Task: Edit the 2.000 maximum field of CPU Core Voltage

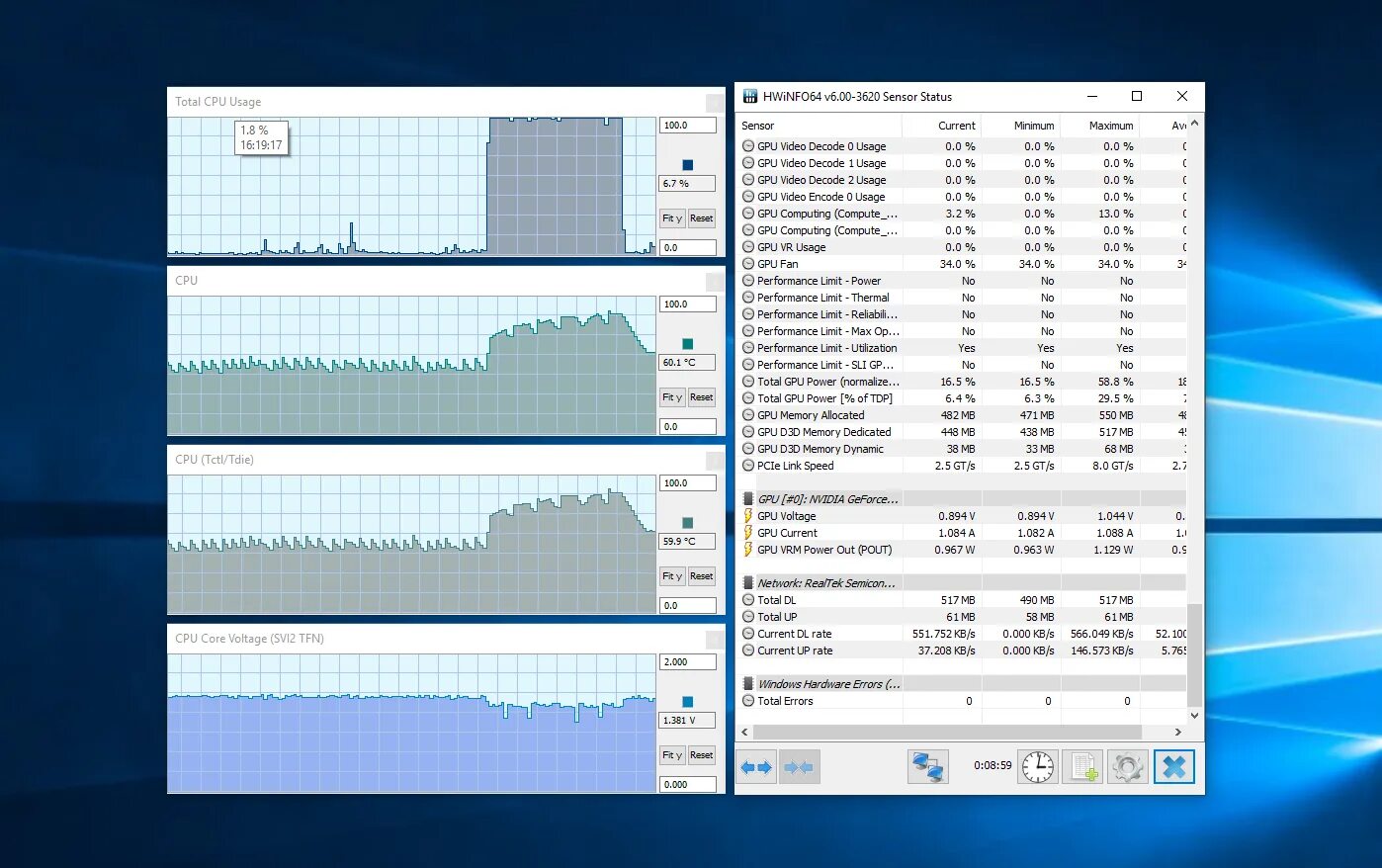Action: 688,662
